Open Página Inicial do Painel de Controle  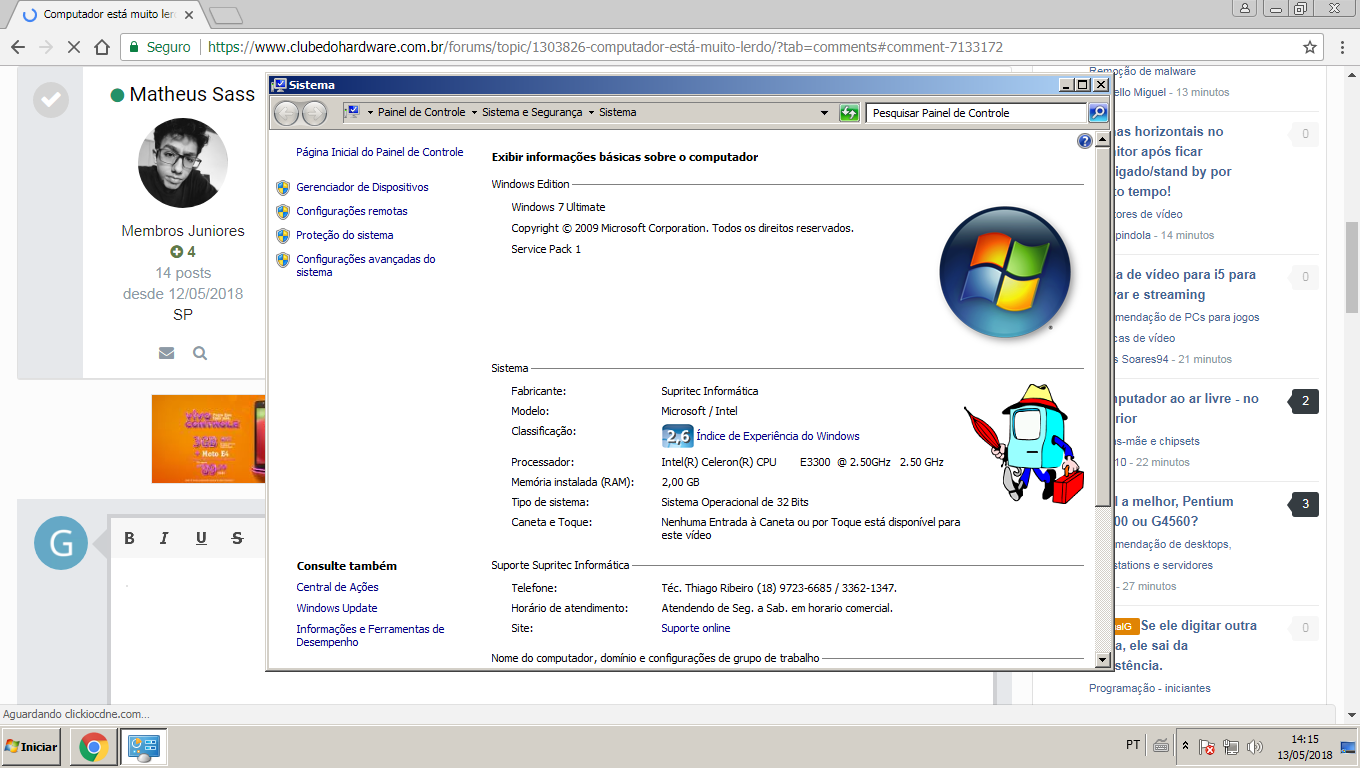[380, 152]
